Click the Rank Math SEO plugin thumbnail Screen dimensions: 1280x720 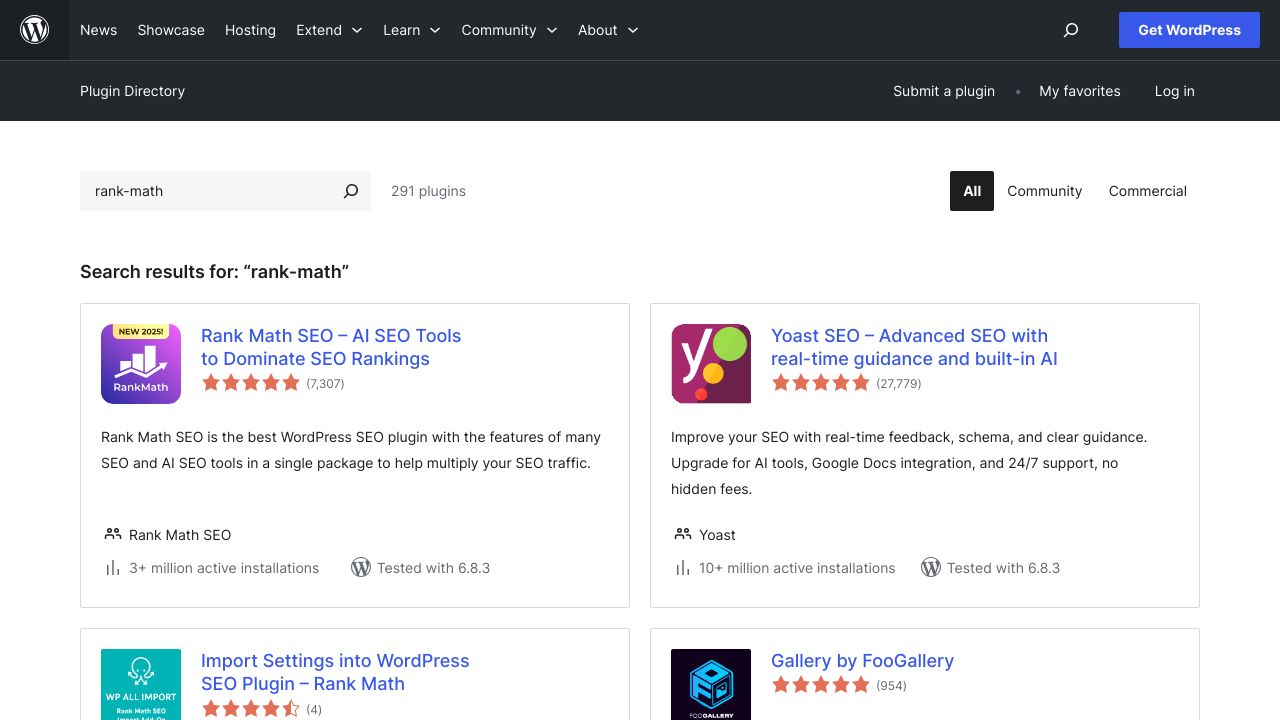[140, 363]
